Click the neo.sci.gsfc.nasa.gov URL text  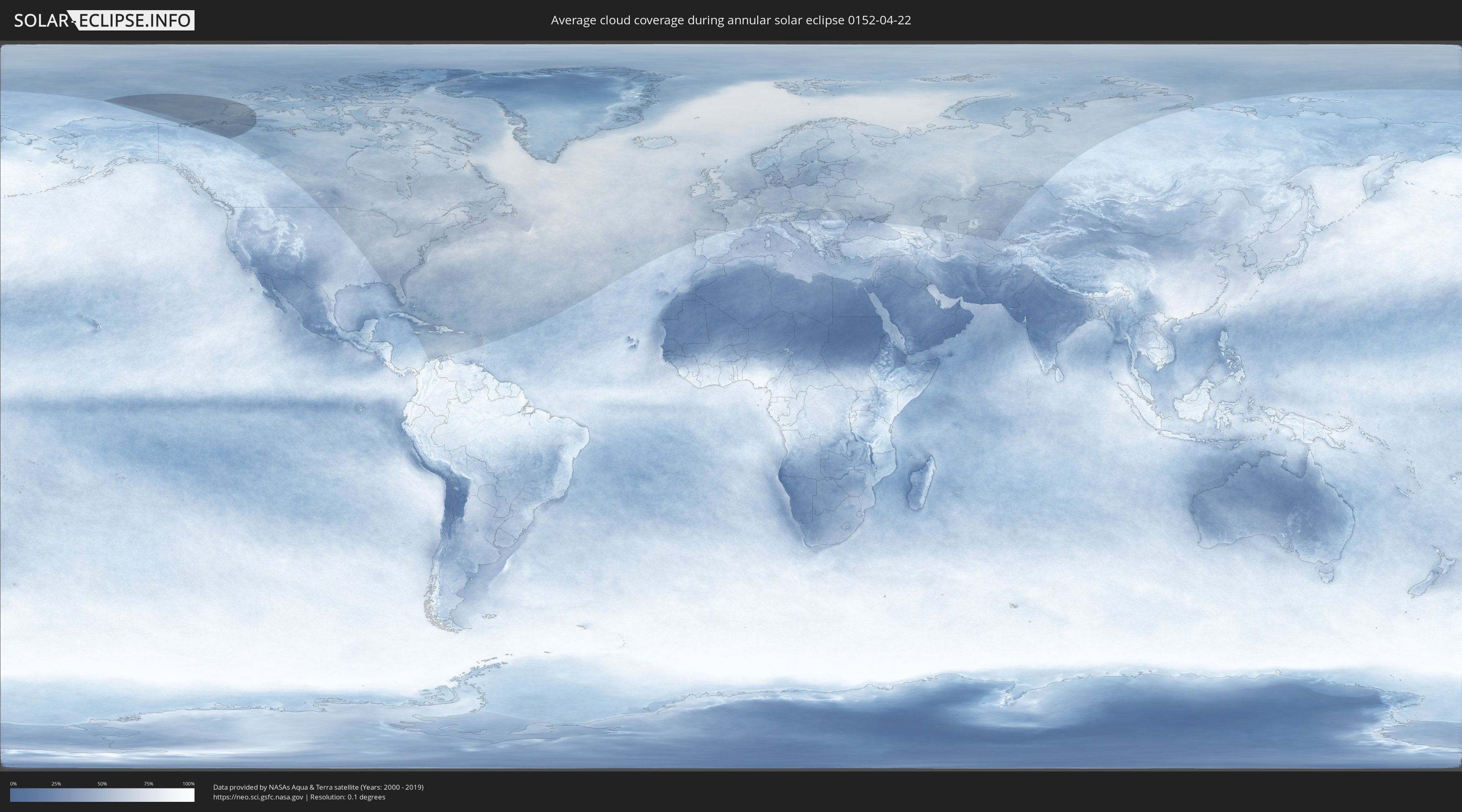(x=258, y=797)
